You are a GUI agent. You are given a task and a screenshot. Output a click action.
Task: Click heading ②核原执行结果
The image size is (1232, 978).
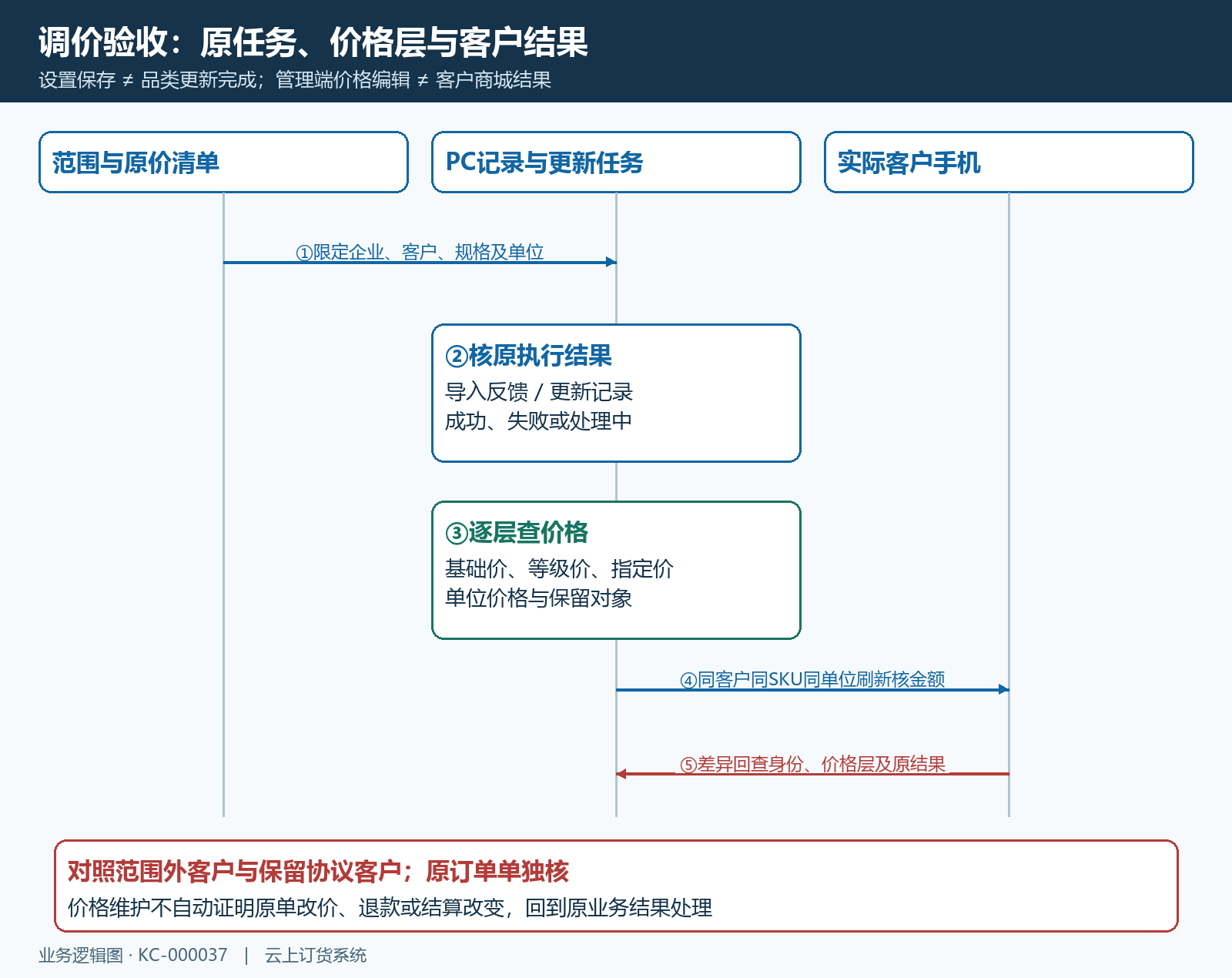(528, 356)
